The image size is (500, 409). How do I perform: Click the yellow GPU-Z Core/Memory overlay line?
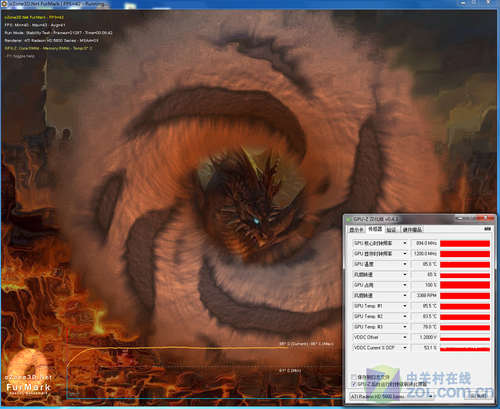(x=48, y=48)
